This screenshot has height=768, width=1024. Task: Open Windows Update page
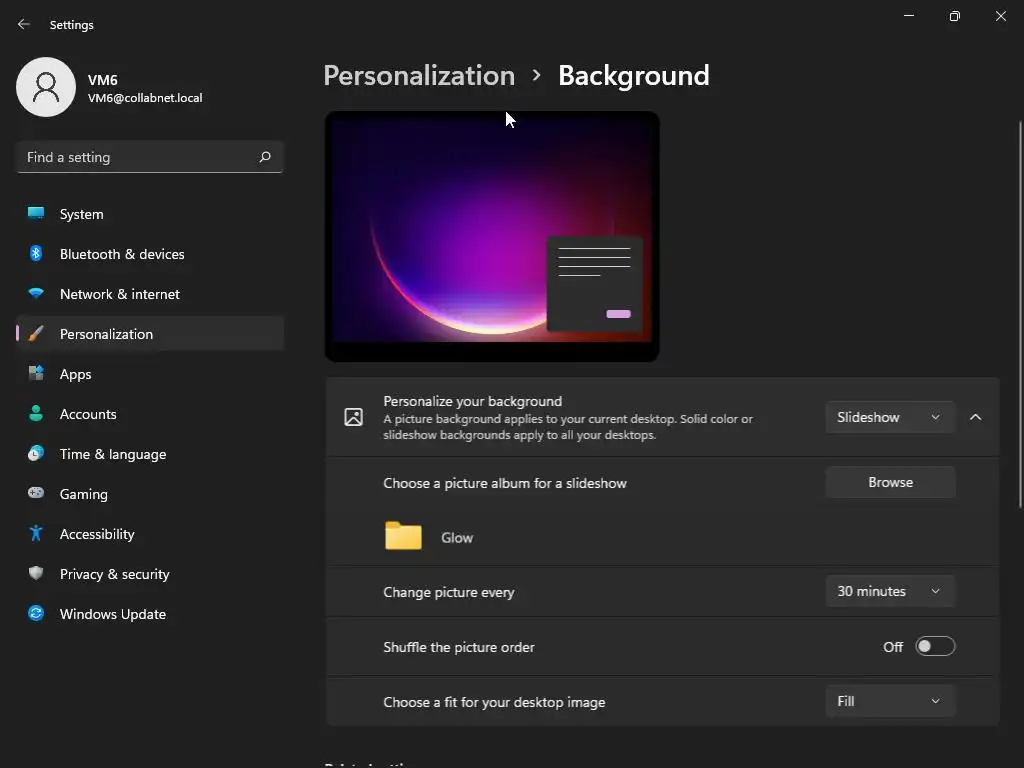(150, 614)
